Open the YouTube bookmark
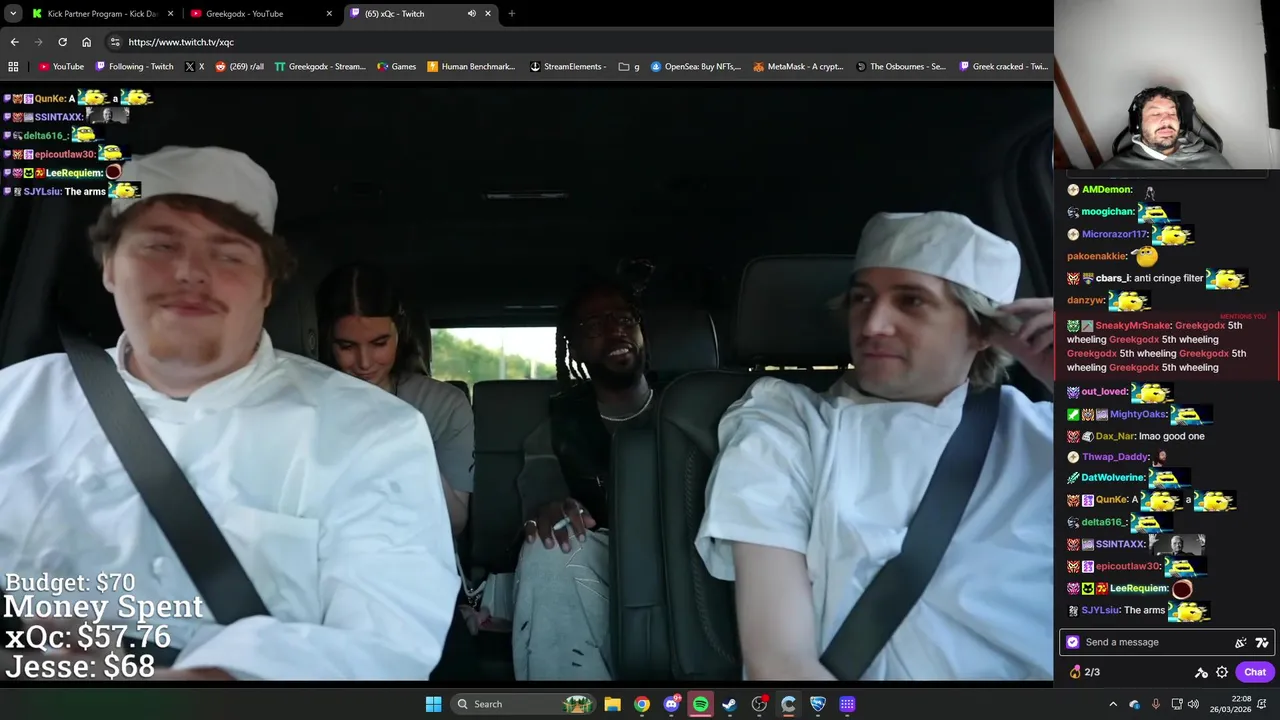This screenshot has width=1280, height=720. coord(61,67)
